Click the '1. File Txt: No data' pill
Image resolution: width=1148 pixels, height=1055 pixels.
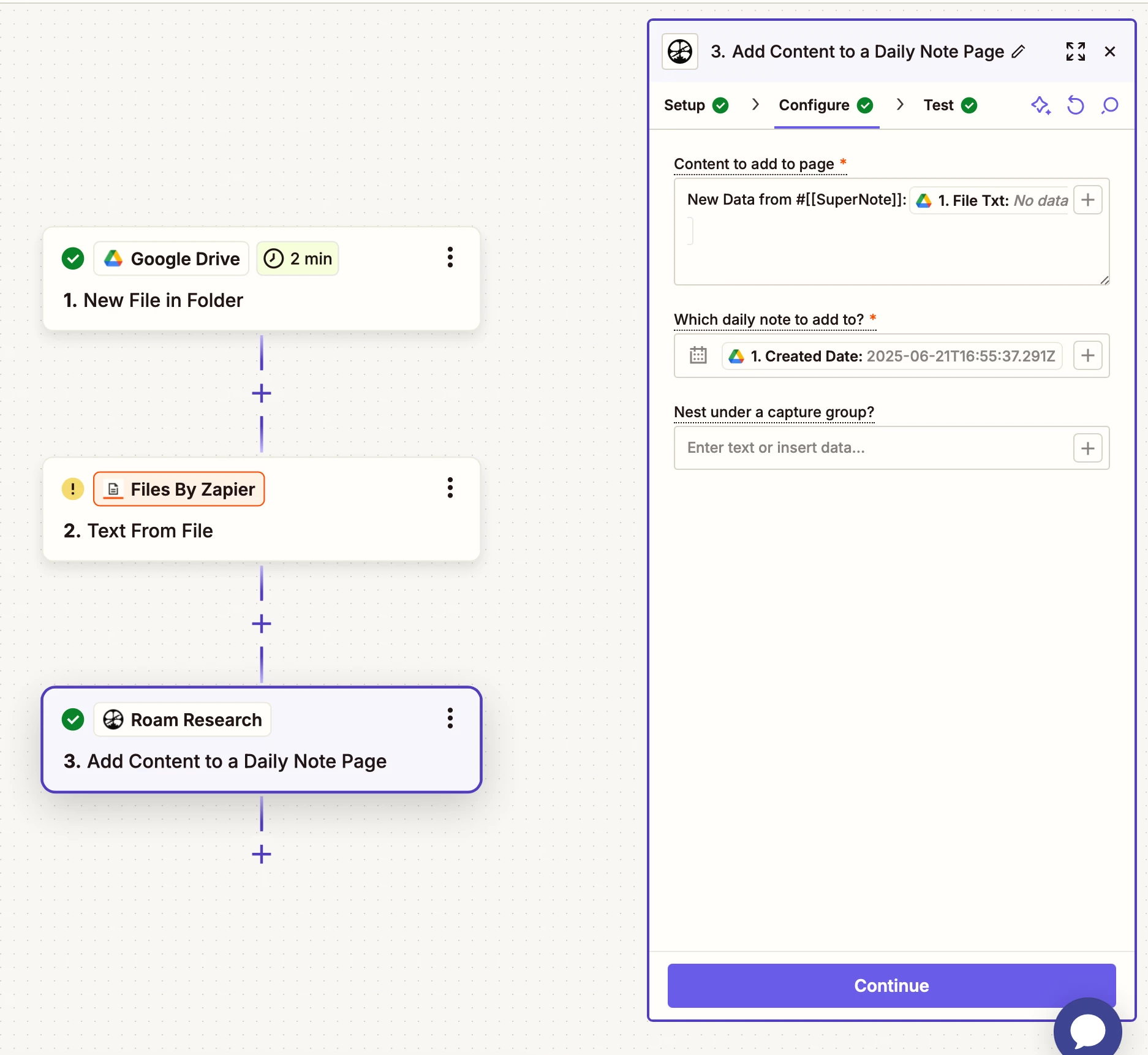pyautogui.click(x=990, y=200)
